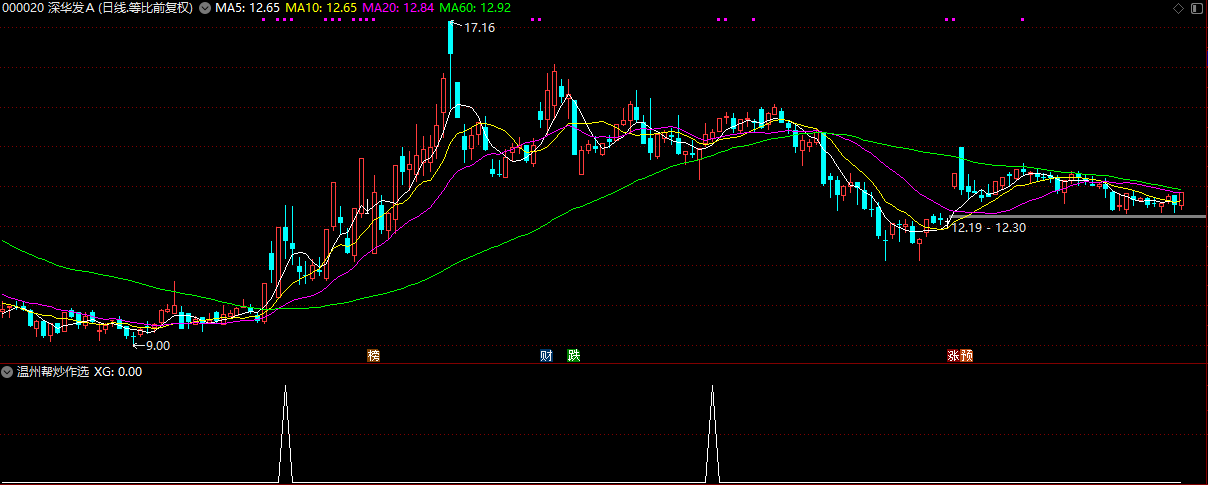Screen dimensions: 1208x485
Task: Click the diamond icon at top right
Action: pyautogui.click(x=1178, y=8)
